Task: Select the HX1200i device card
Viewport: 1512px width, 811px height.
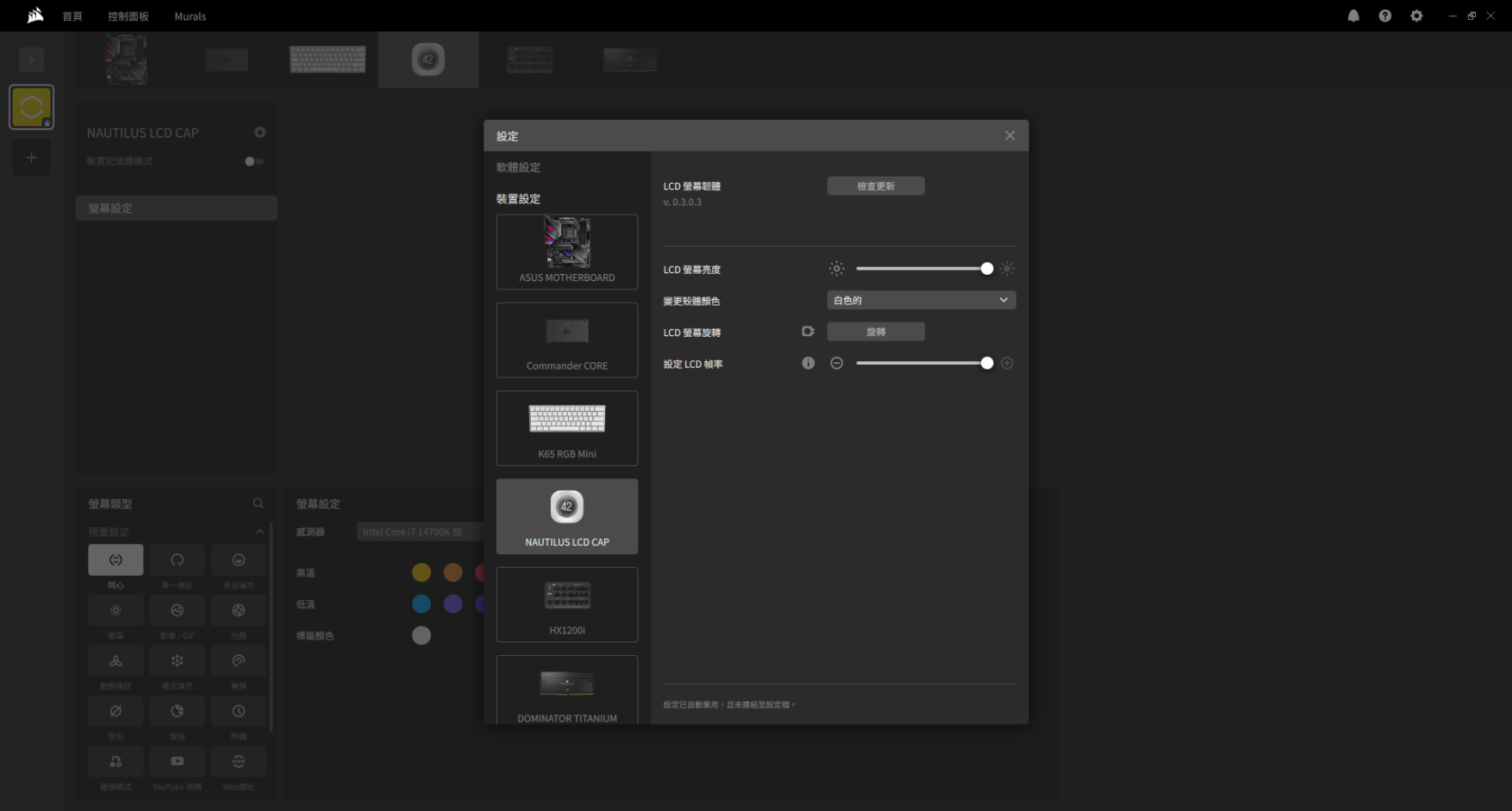Action: click(x=567, y=605)
